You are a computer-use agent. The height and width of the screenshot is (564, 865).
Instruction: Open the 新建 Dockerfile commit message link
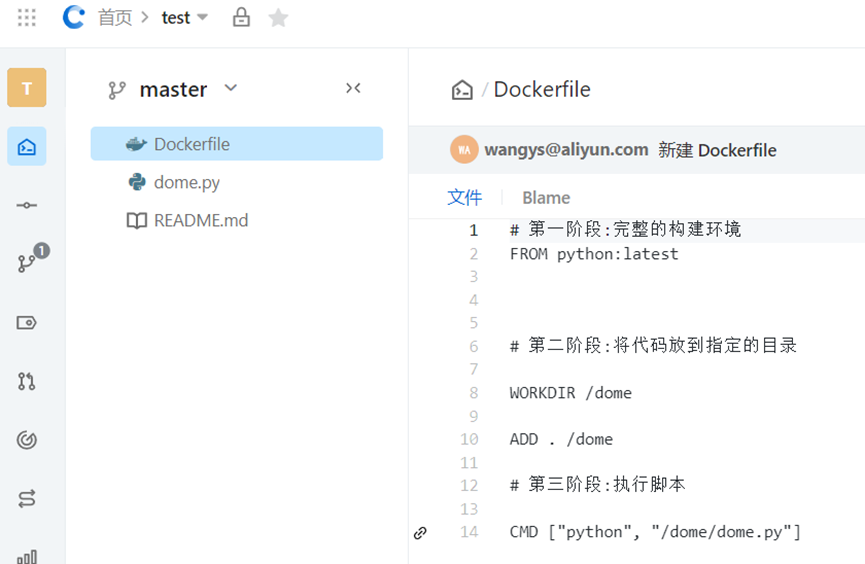717,150
